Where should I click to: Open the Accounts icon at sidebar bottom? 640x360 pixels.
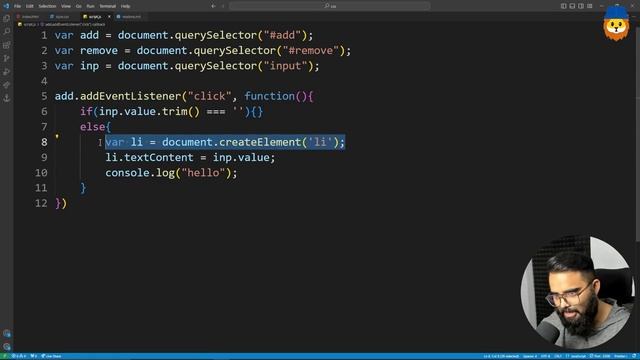[x=7, y=333]
